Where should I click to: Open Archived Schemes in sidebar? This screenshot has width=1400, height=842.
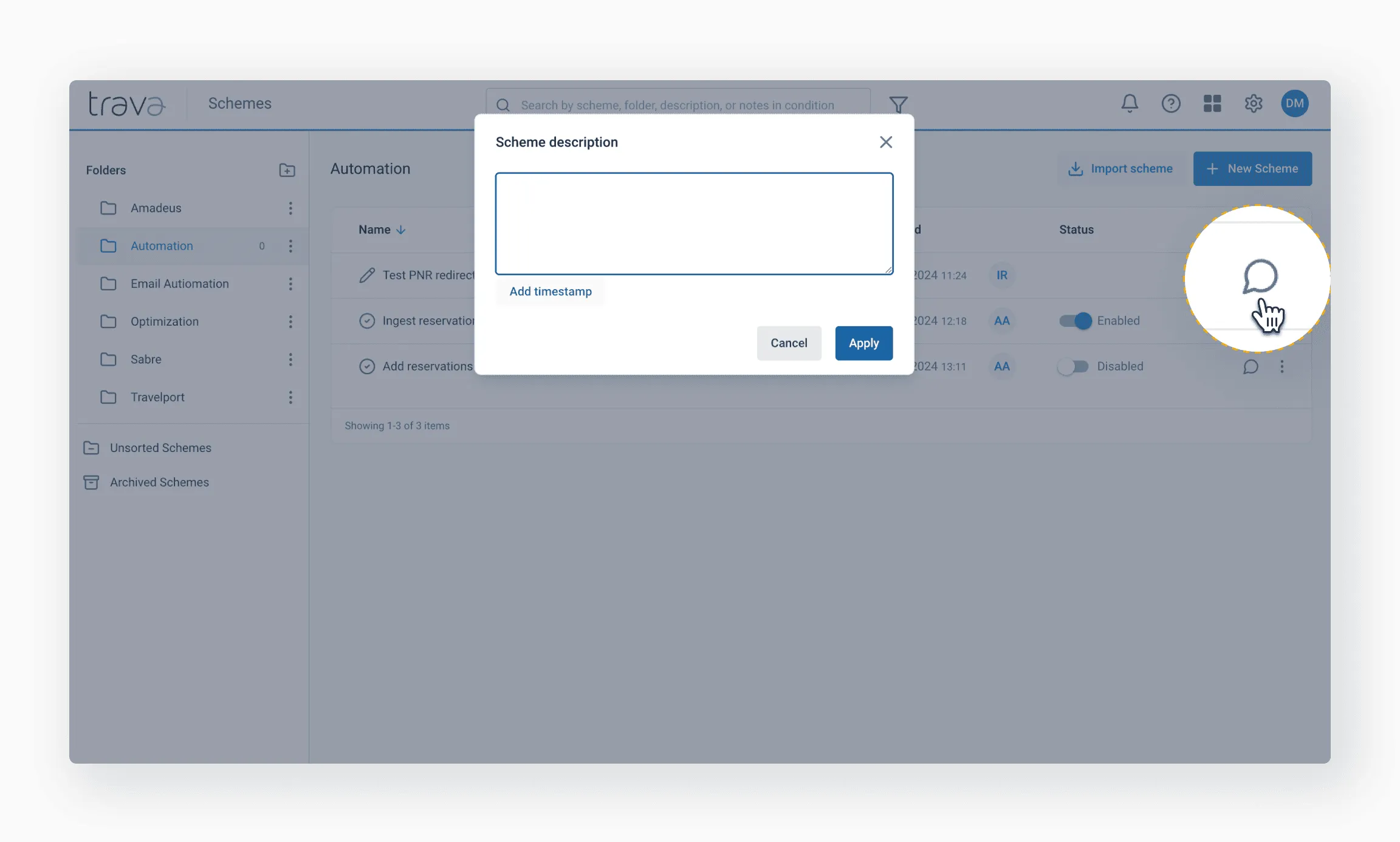[x=159, y=482]
